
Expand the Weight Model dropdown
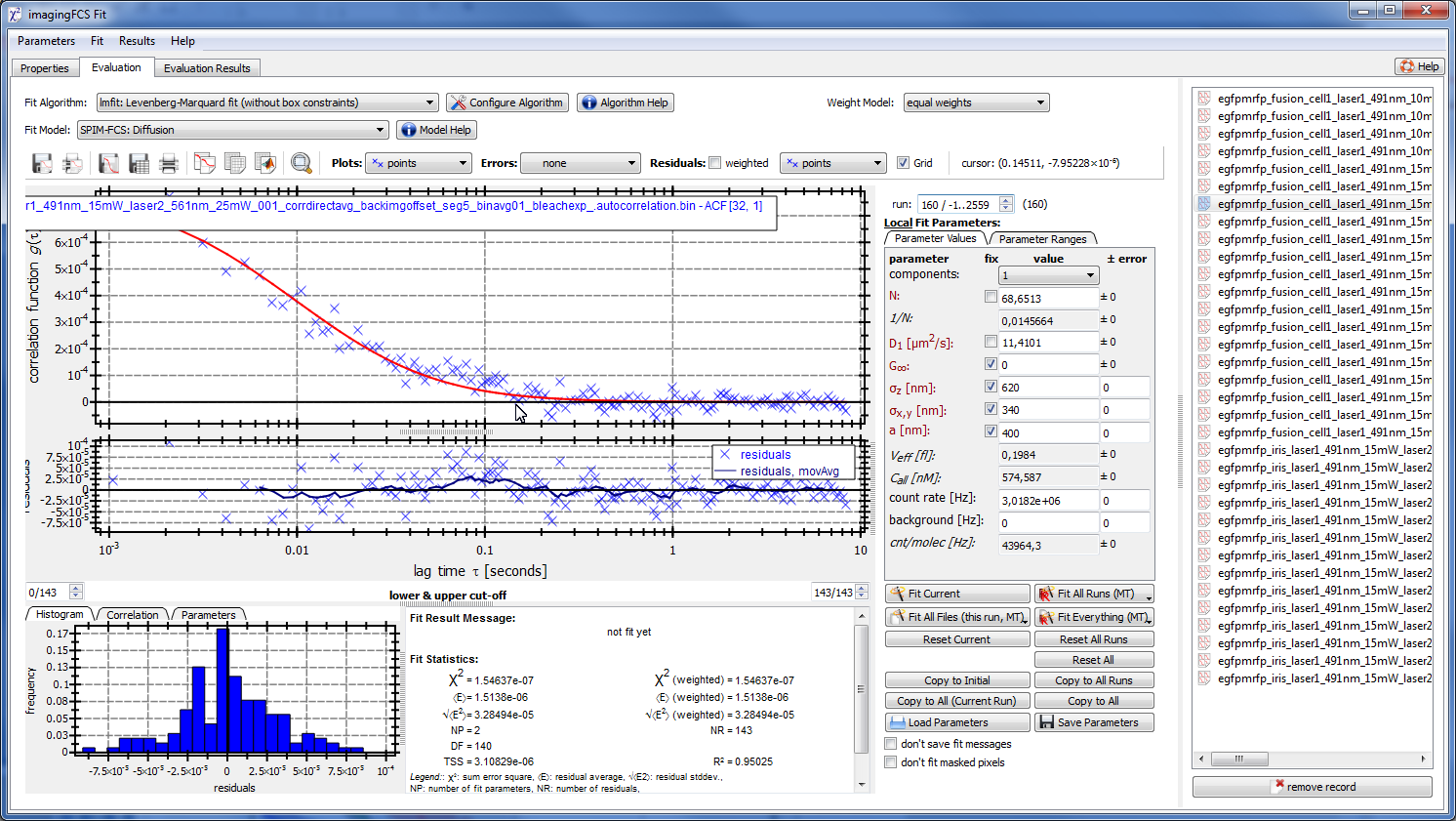tap(976, 103)
